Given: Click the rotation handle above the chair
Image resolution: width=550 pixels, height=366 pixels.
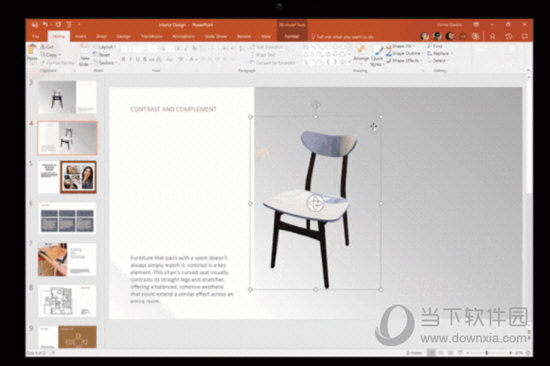Looking at the screenshot, I should click(316, 105).
